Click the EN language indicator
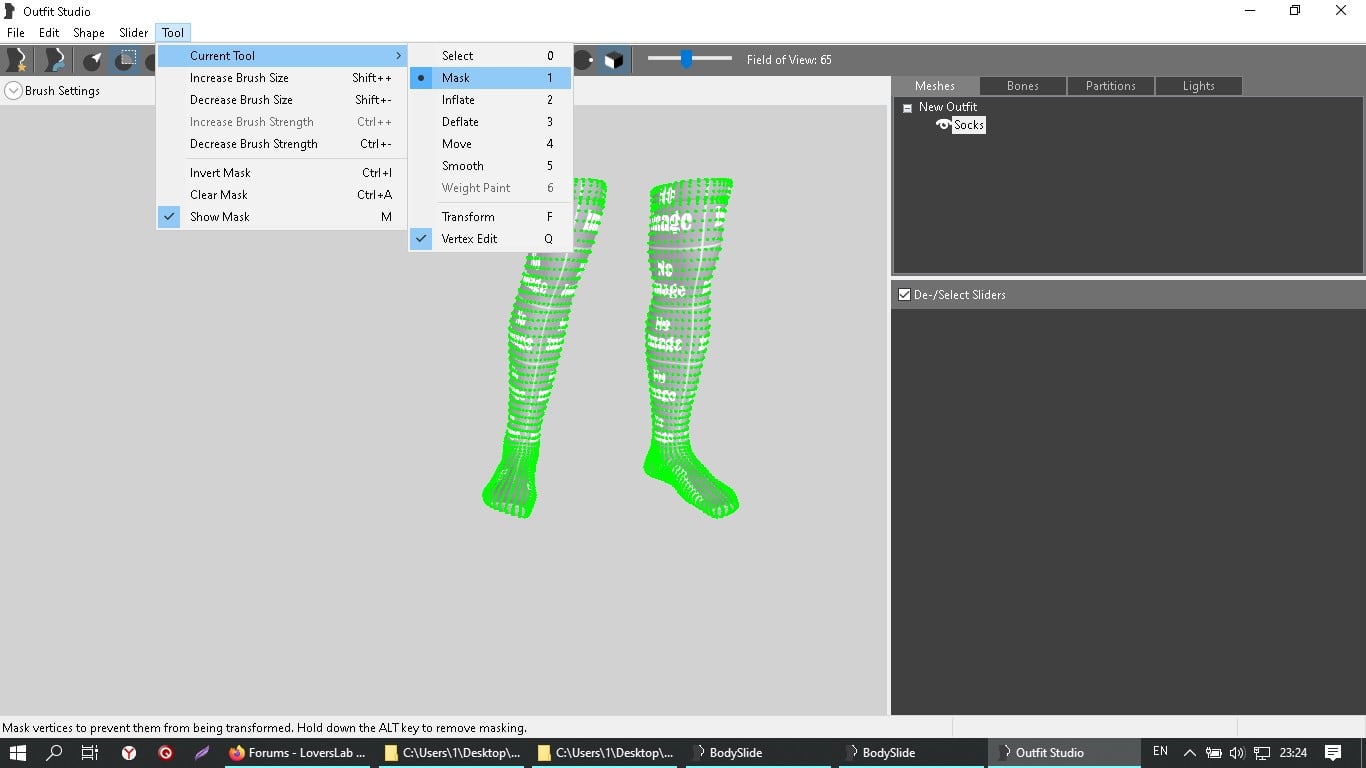This screenshot has height=768, width=1366. tap(1160, 751)
